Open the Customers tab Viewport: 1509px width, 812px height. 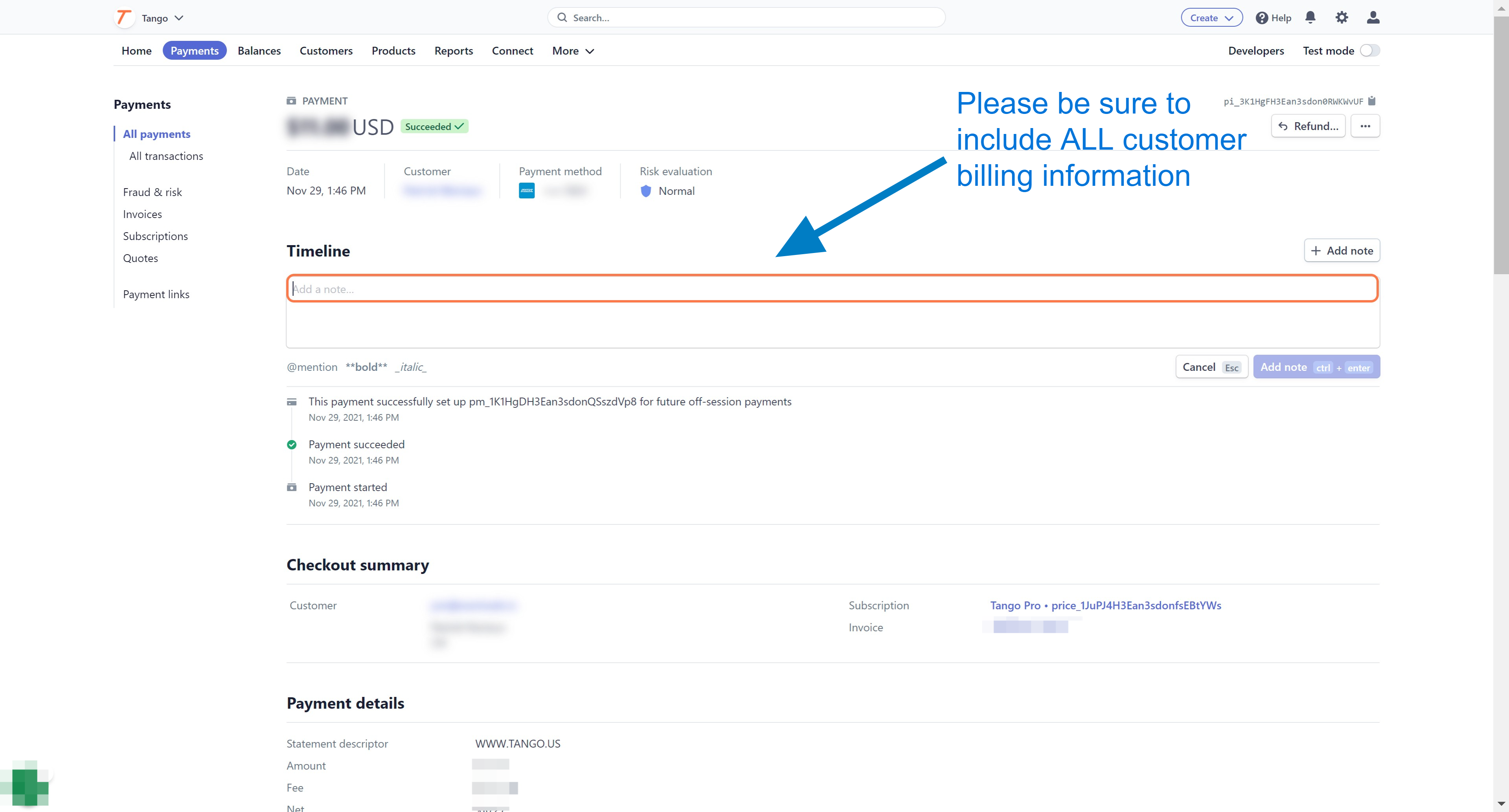coord(326,51)
